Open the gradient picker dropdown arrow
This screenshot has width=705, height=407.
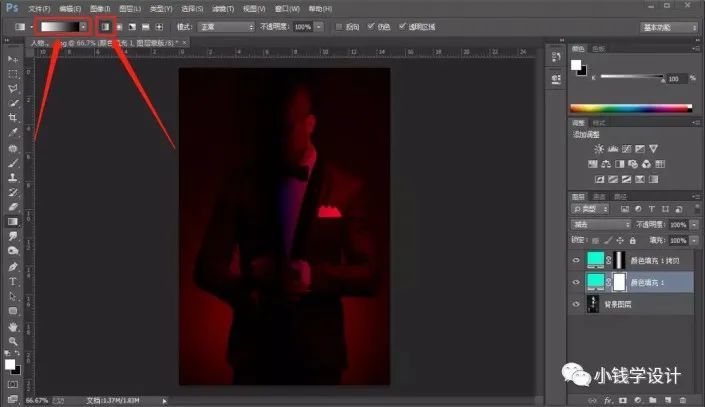[x=83, y=27]
